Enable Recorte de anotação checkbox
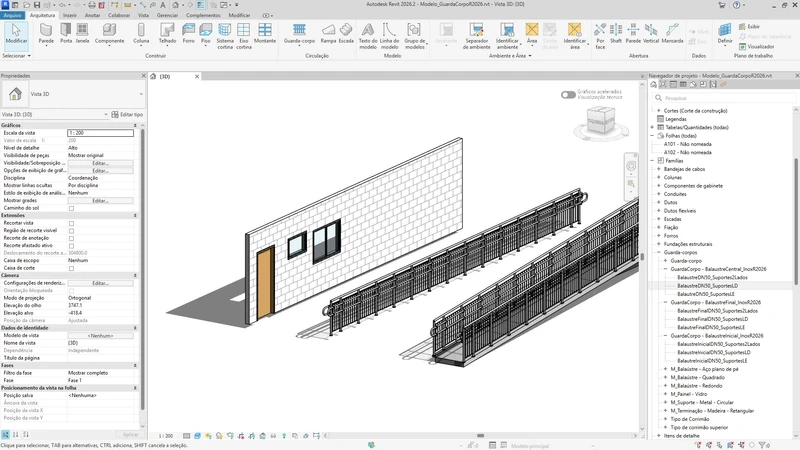Viewport: 800px width, 450px height. coord(71,238)
